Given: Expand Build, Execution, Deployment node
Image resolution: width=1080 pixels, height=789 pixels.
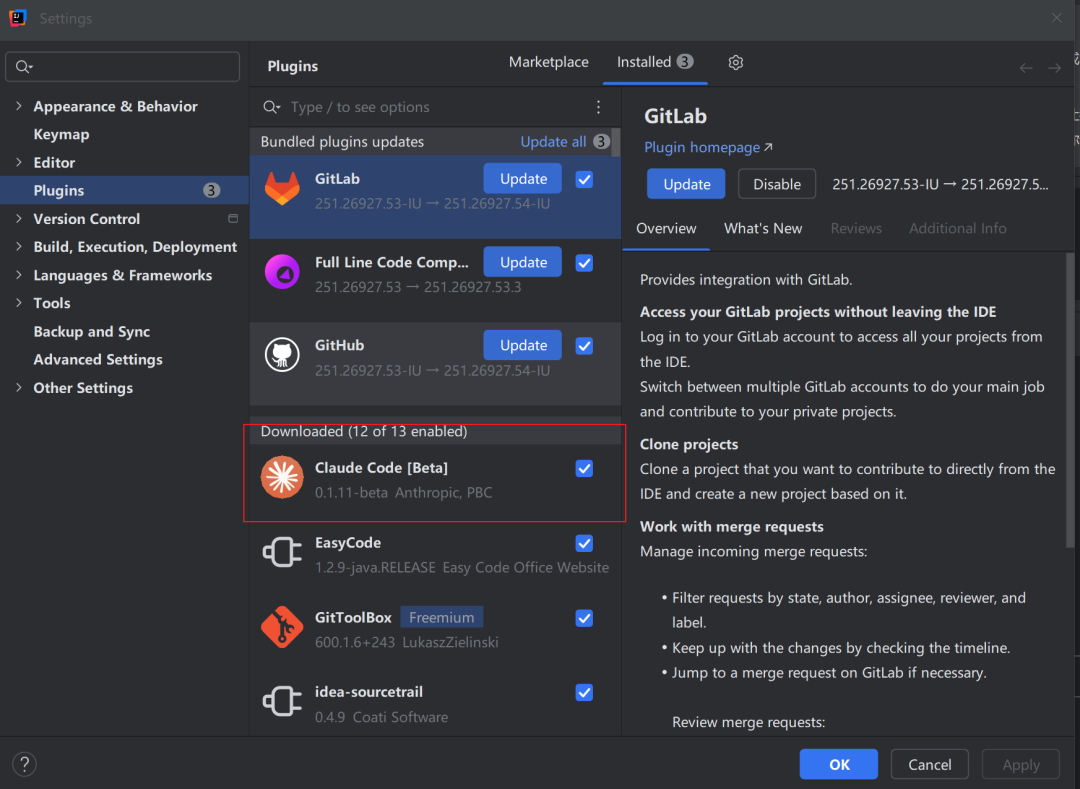Looking at the screenshot, I should click(x=19, y=246).
